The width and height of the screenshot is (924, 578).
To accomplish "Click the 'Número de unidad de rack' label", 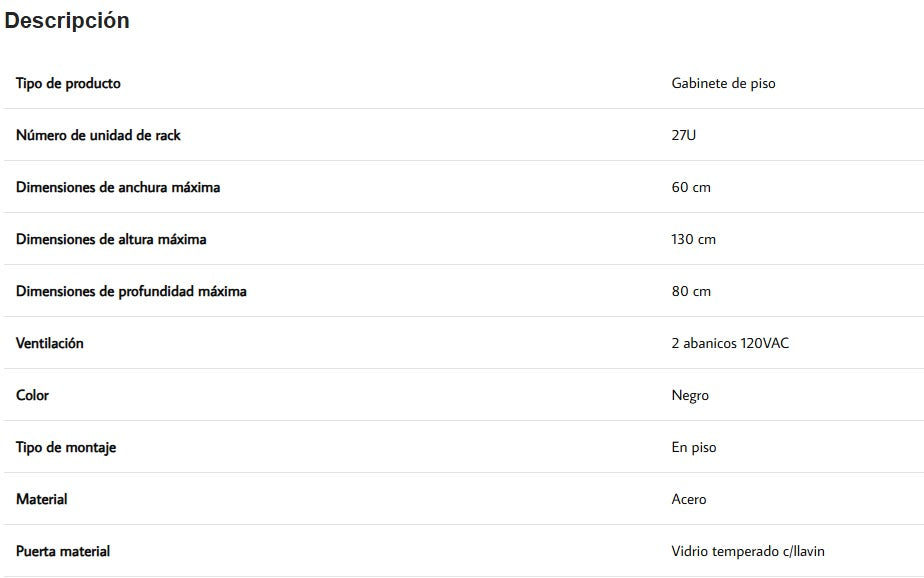I will pyautogui.click(x=98, y=135).
